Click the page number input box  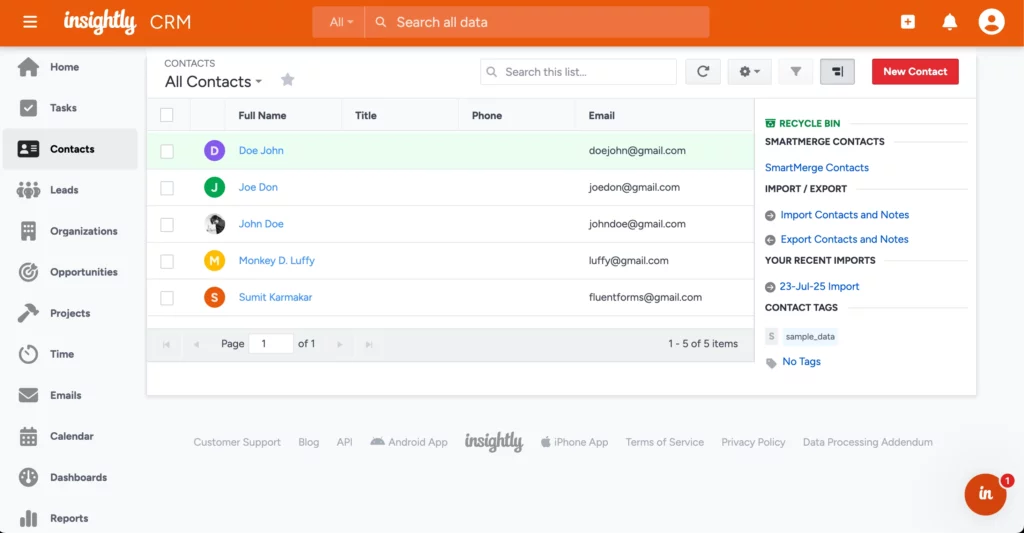click(271, 344)
